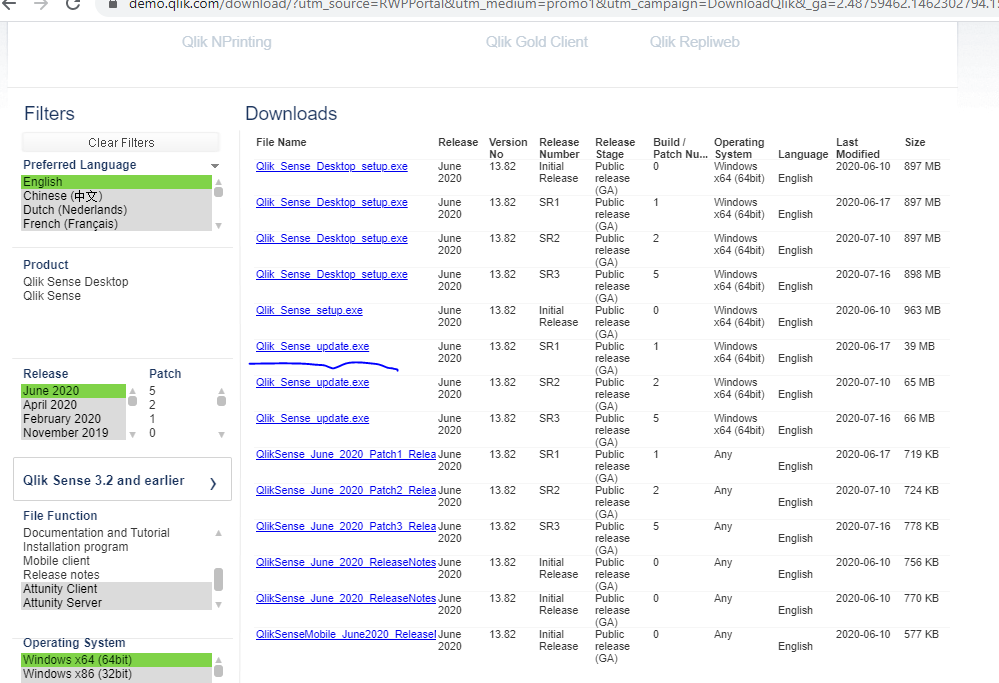Open the Qlik Repliweb tab
This screenshot has height=683, width=999.
(694, 42)
